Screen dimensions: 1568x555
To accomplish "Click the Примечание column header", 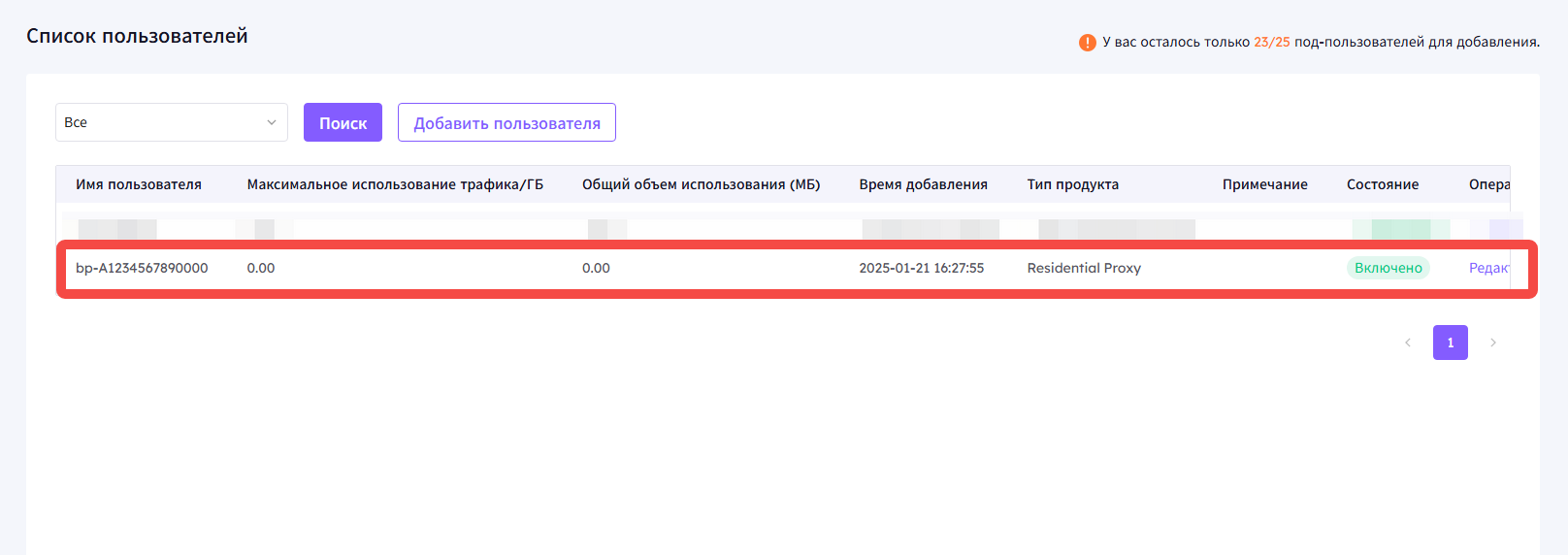I will point(1264,184).
